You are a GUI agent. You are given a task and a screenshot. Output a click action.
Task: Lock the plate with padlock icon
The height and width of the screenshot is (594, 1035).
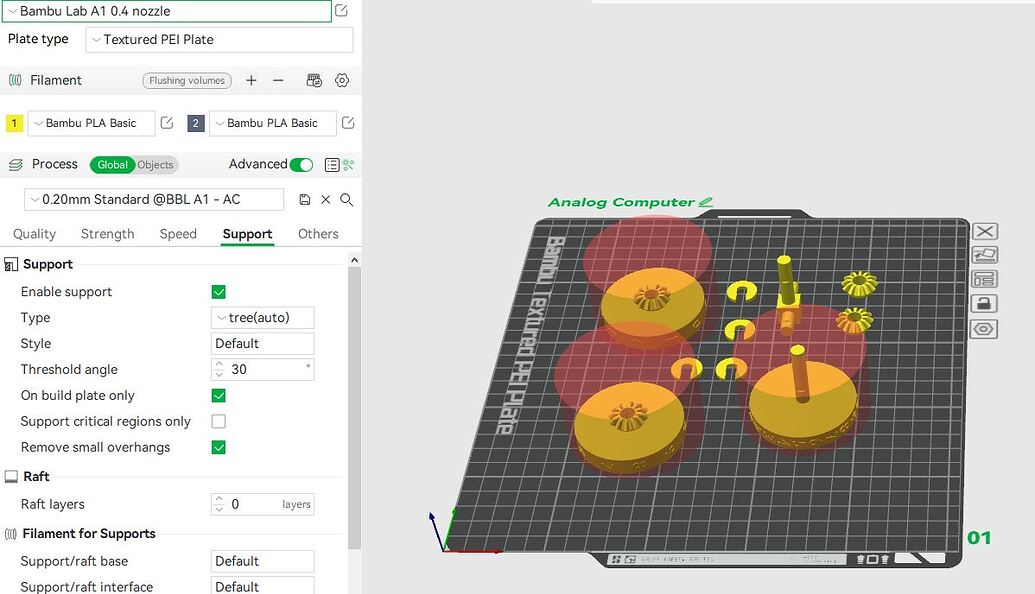click(x=984, y=304)
